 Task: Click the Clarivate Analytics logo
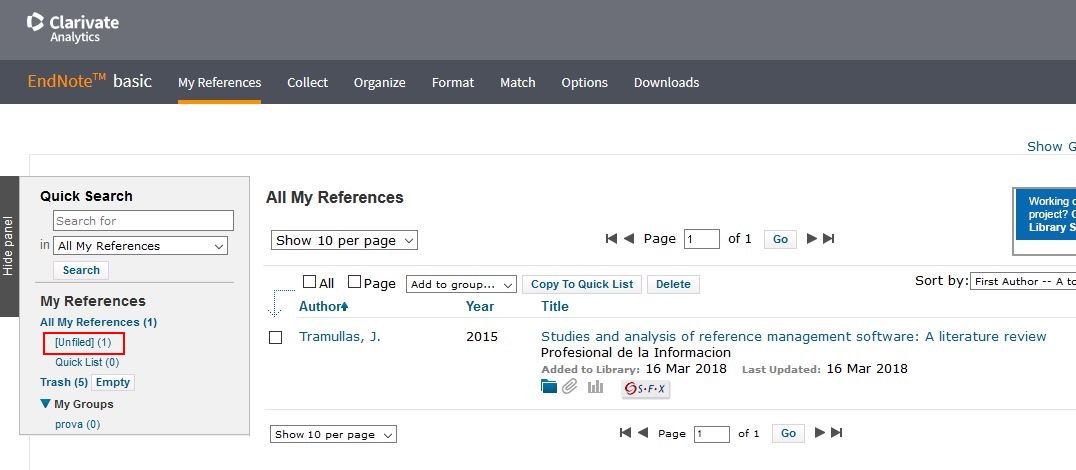click(x=76, y=27)
